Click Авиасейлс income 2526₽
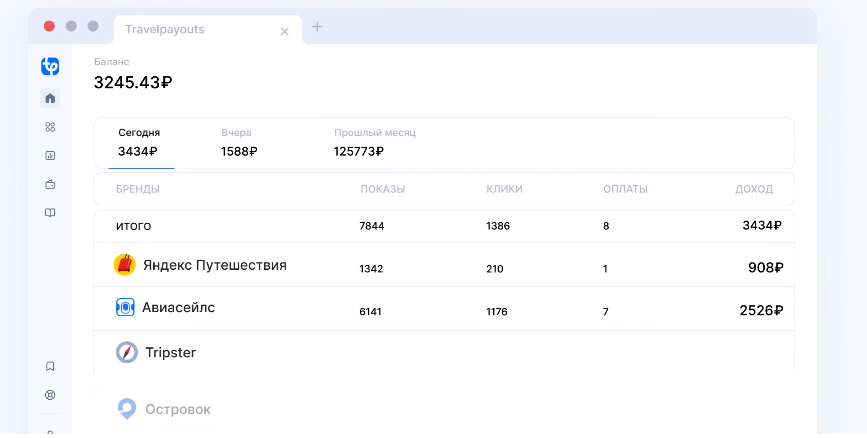The image size is (867, 438). click(761, 310)
